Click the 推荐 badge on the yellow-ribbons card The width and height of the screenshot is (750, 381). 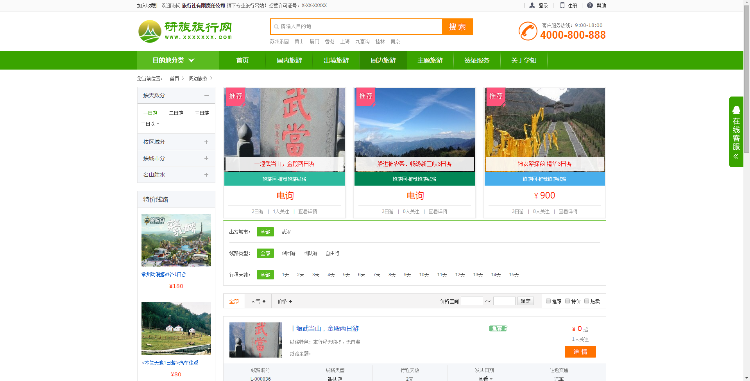tap(496, 96)
